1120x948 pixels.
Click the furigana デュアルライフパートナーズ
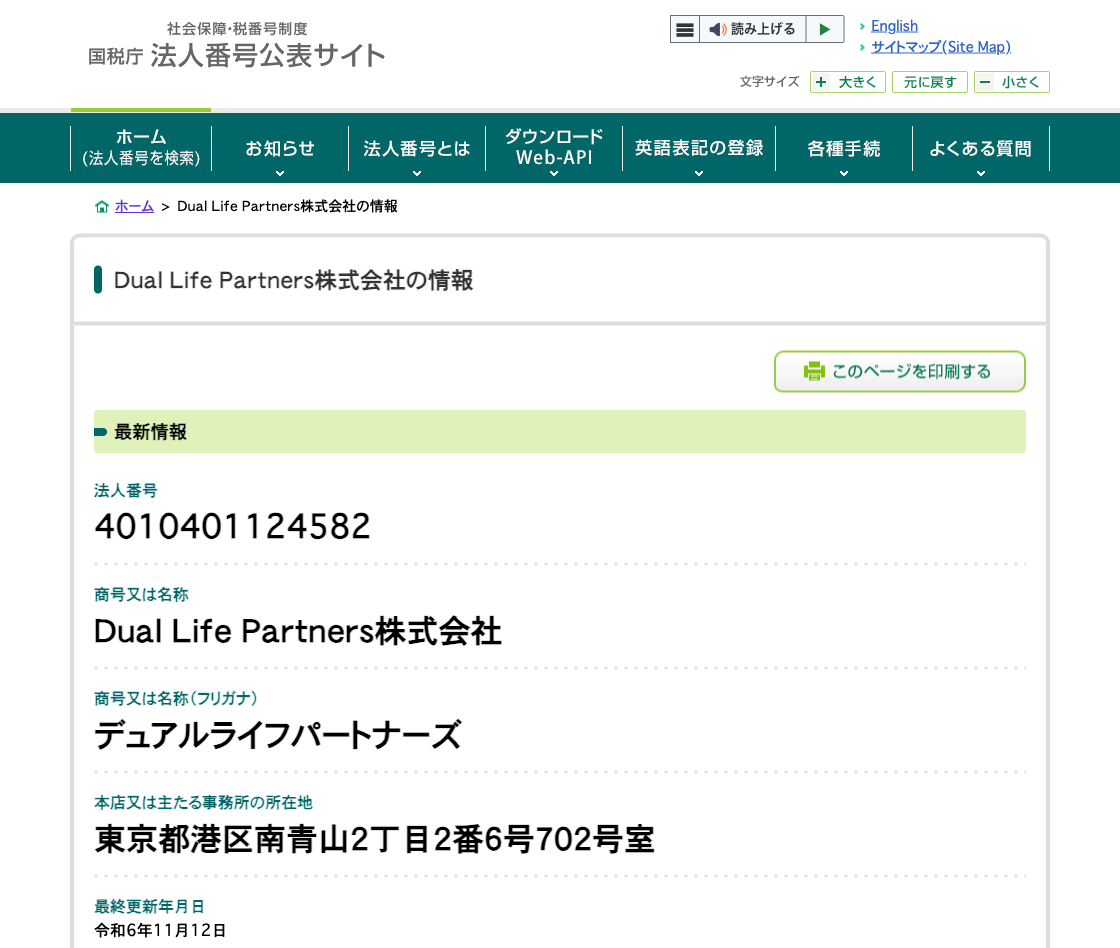click(278, 735)
